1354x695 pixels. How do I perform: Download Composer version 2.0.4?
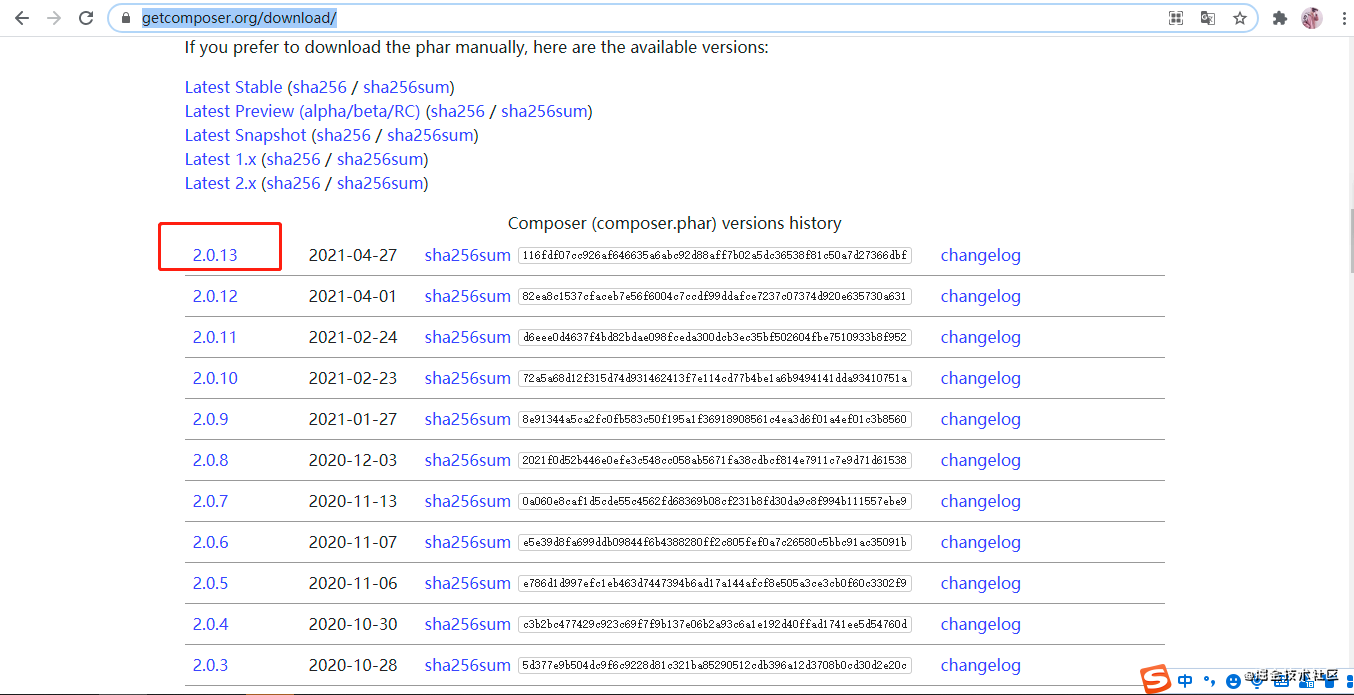210,624
